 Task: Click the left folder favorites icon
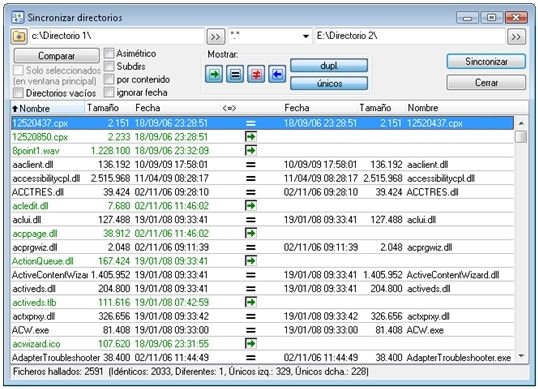(x=19, y=36)
